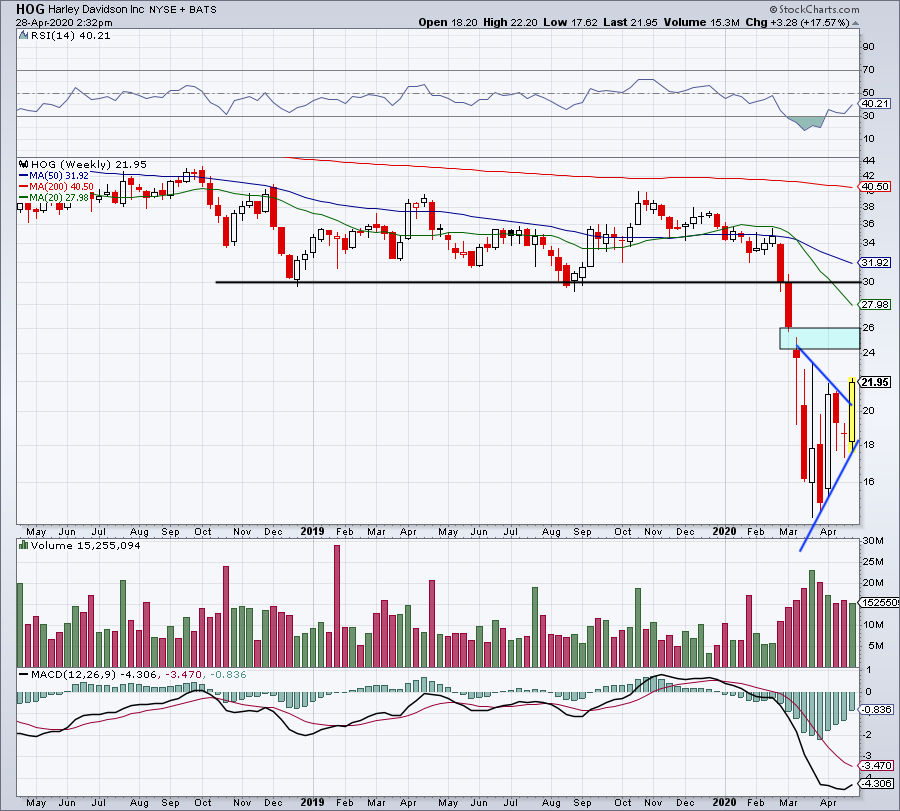Click the 90 label on RSI axis
Screen dimensions: 900x811
tap(868, 47)
